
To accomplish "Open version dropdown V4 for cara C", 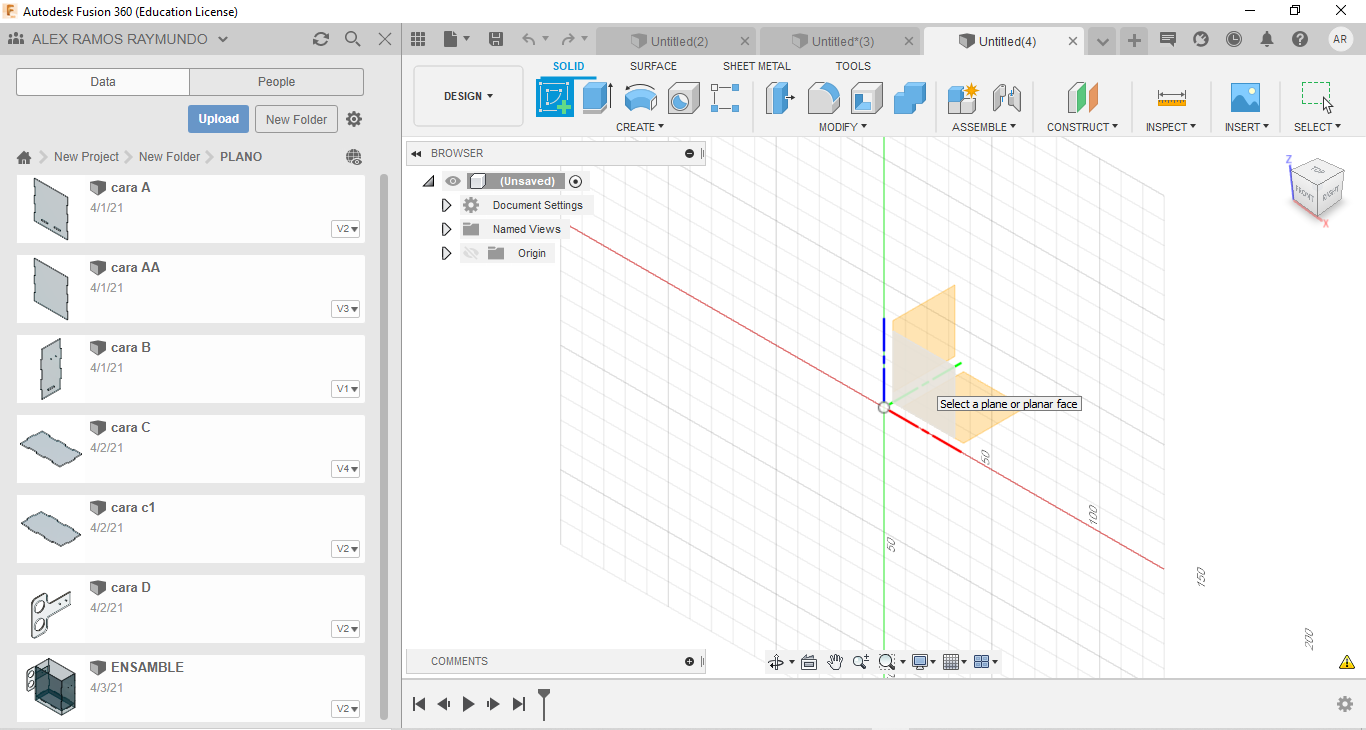I will point(346,469).
